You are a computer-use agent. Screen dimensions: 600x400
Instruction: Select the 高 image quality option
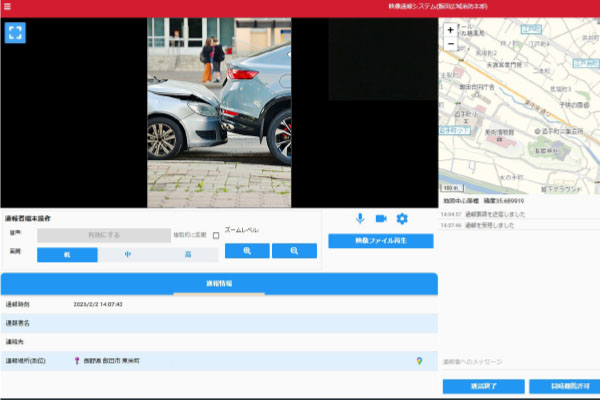[x=187, y=255]
